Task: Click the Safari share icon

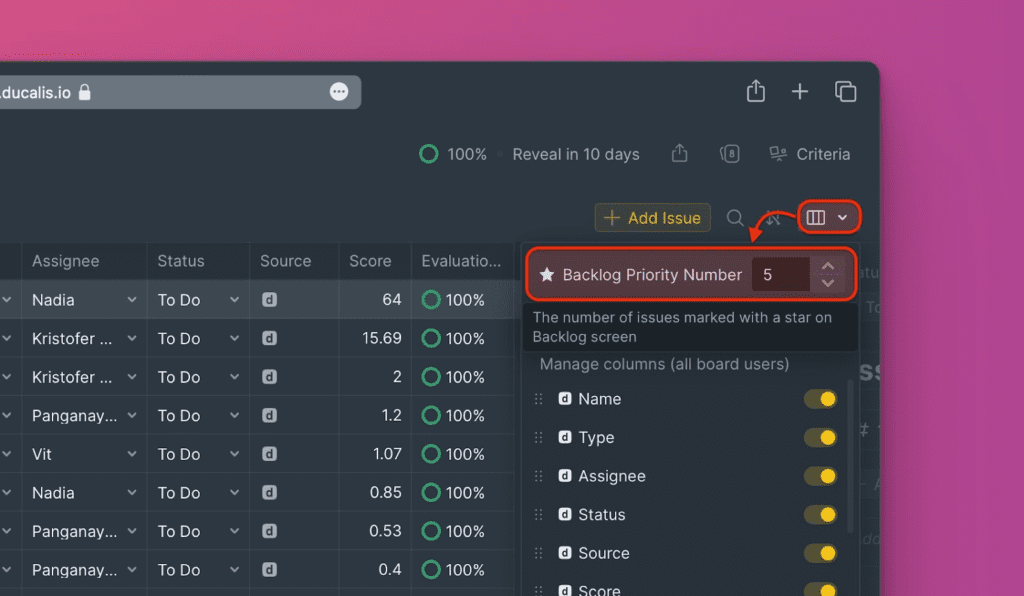Action: 756,92
